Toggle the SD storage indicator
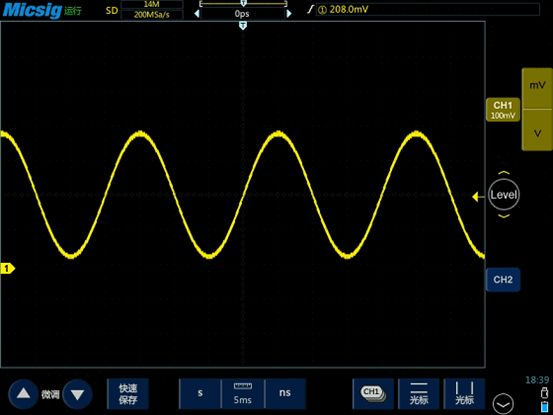Screen dimensions: 553x415 (112, 11)
